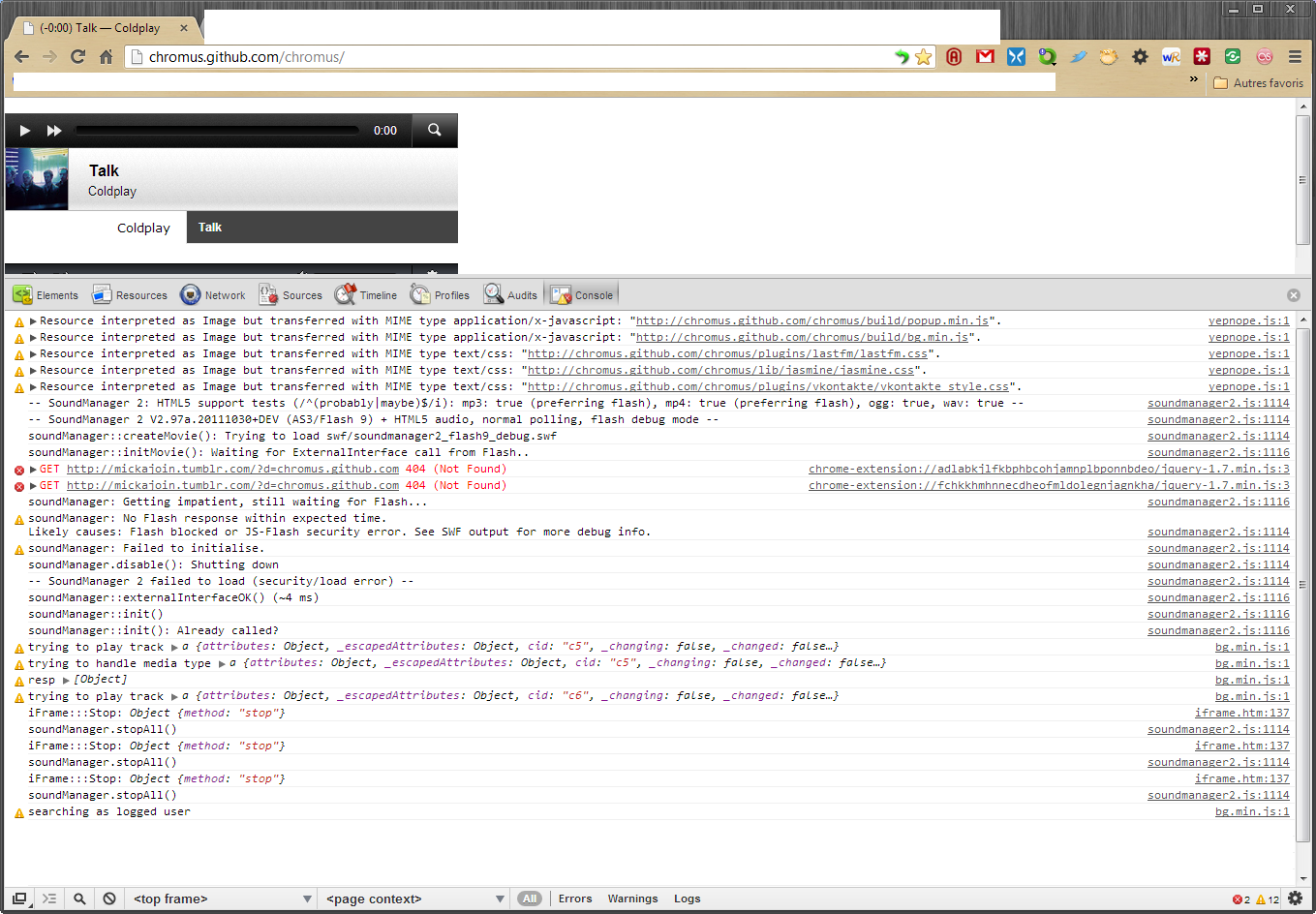The image size is (1316, 914).
Task: Open the Gmail extension icon
Action: (x=985, y=57)
